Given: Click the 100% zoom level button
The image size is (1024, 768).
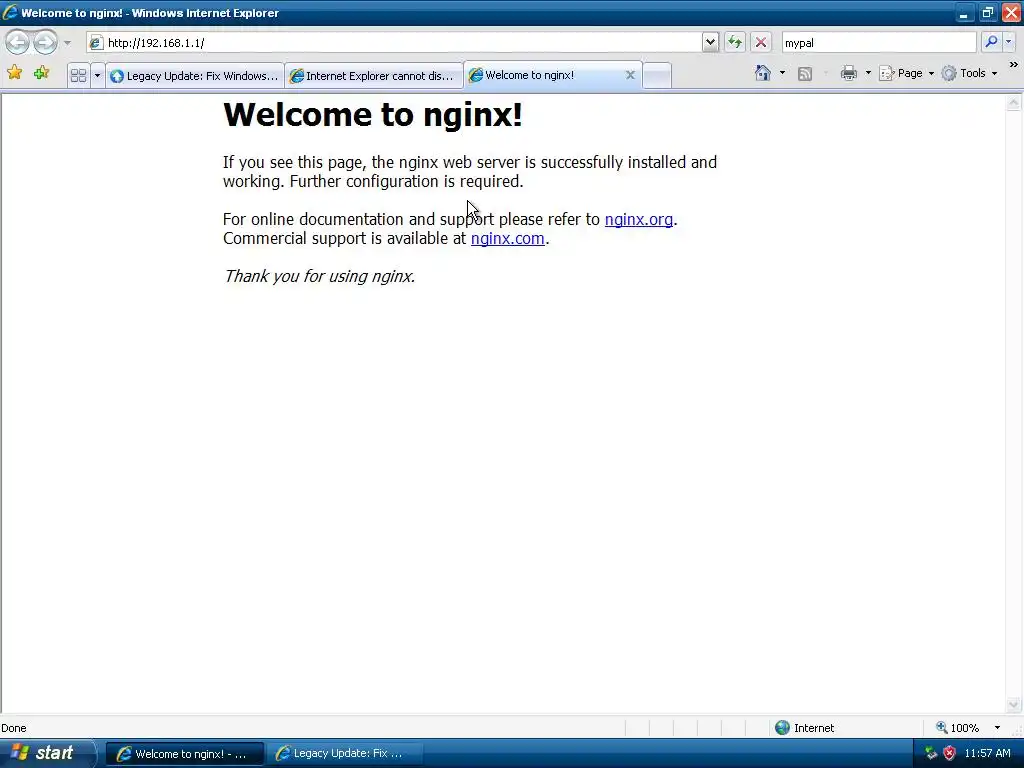Looking at the screenshot, I should (x=957, y=728).
